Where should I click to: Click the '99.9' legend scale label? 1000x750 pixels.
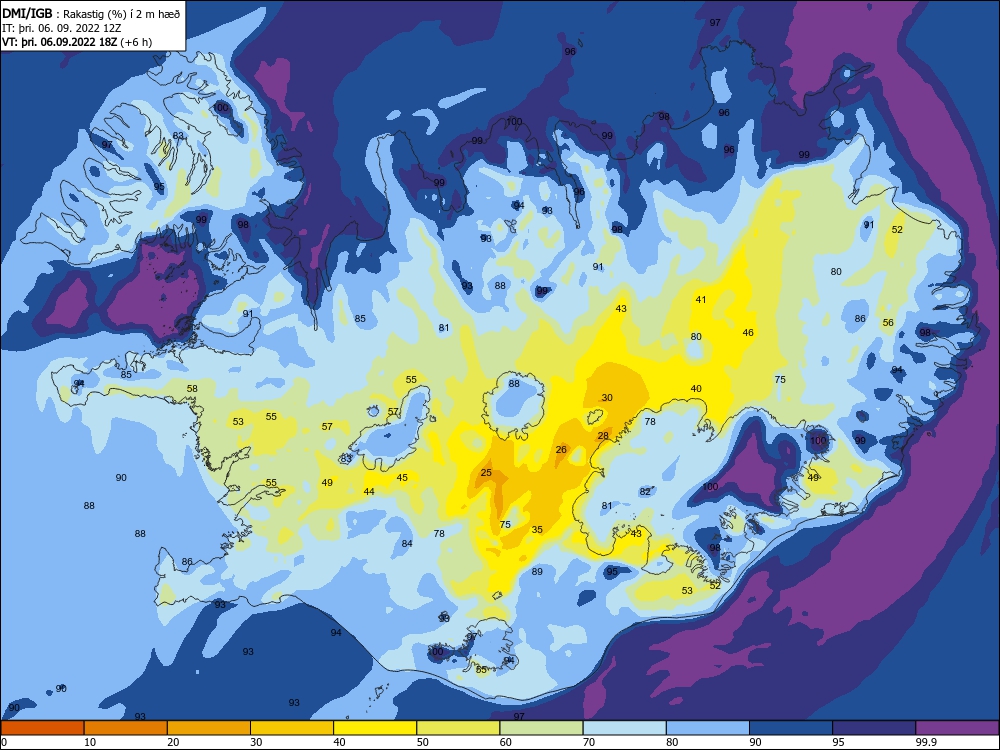point(925,742)
